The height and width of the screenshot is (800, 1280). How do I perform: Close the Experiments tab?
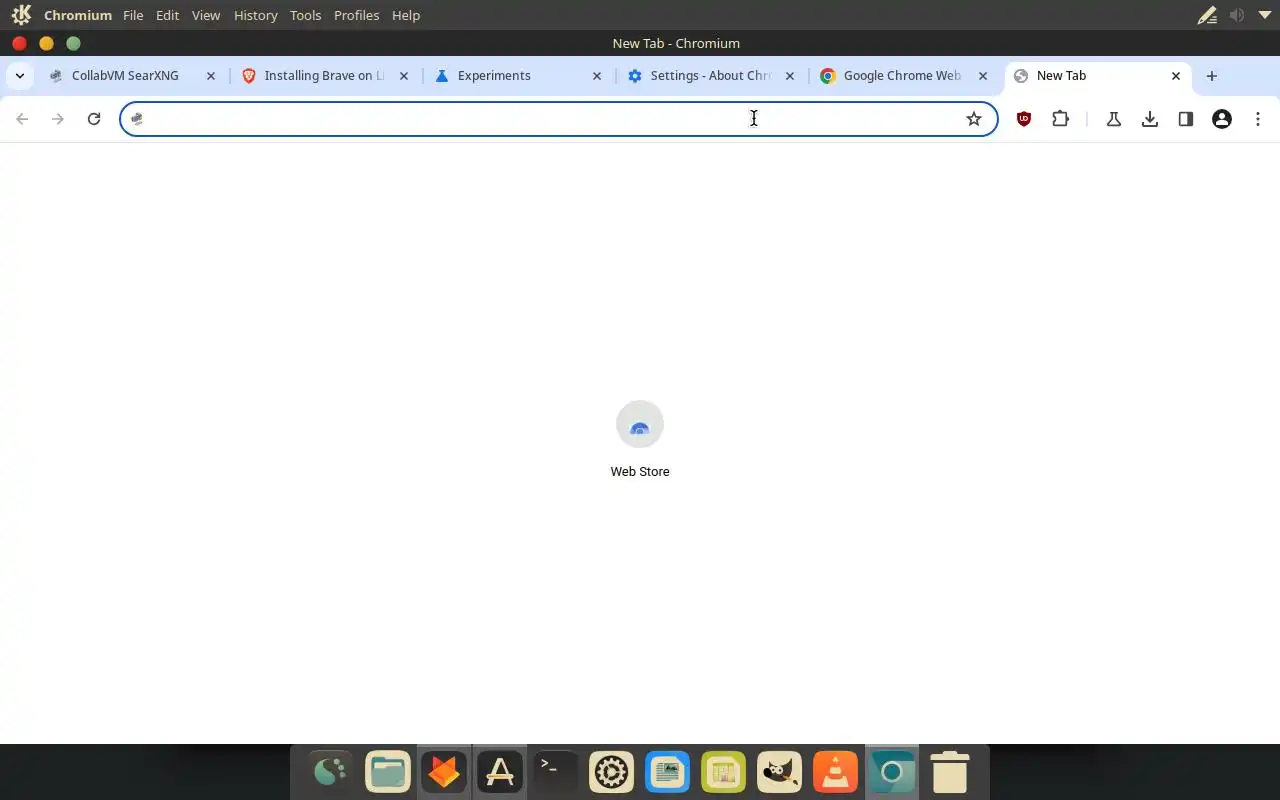pyautogui.click(x=597, y=76)
